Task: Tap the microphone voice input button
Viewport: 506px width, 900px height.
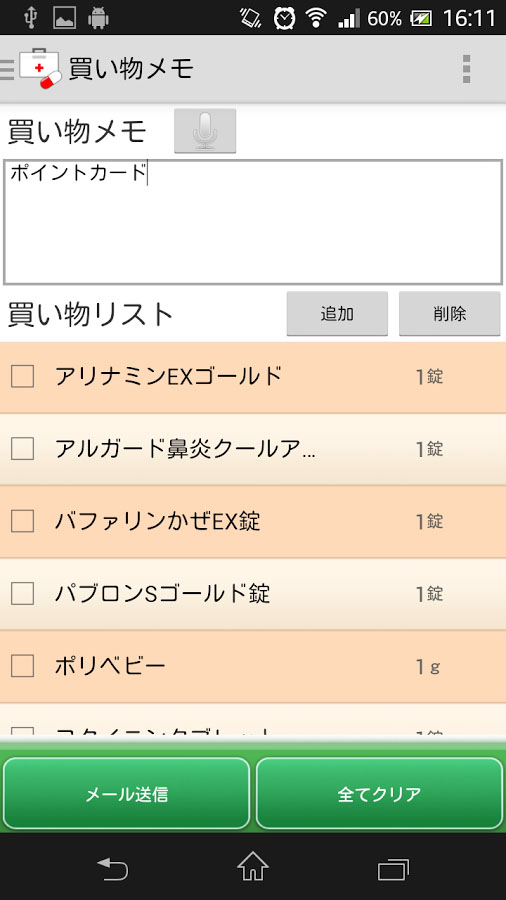Action: pyautogui.click(x=205, y=131)
